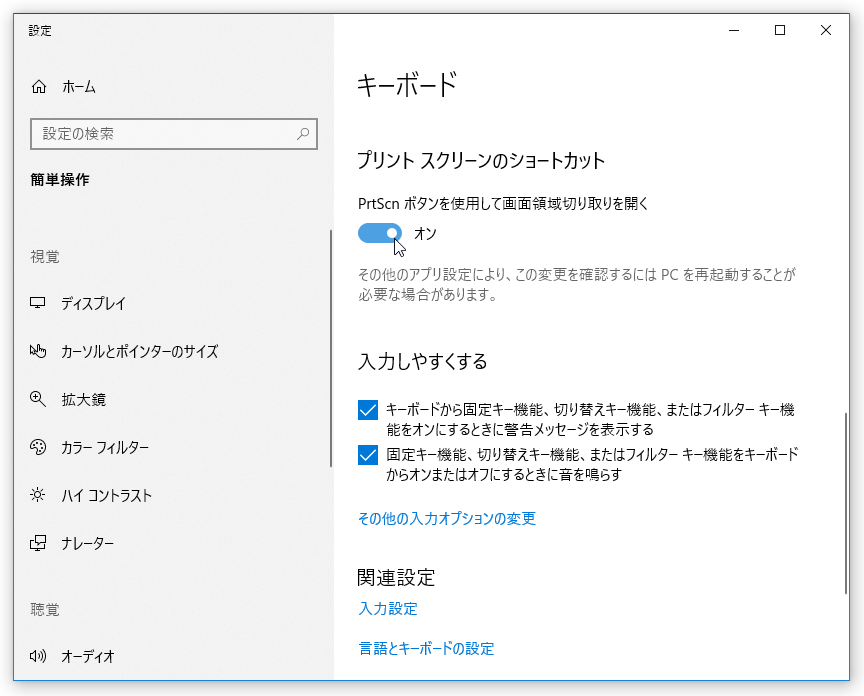Click the search magnifier icon

(x=303, y=133)
